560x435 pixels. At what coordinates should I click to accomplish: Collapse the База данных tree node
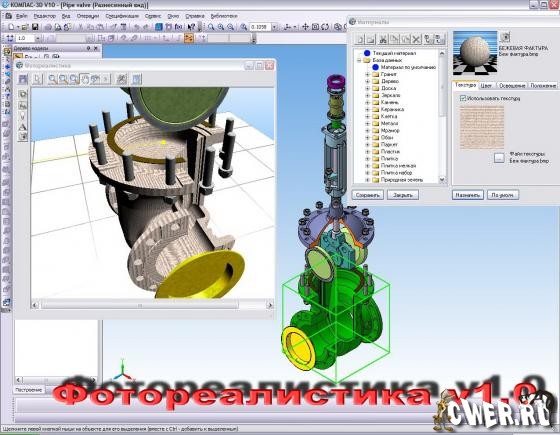tap(359, 60)
